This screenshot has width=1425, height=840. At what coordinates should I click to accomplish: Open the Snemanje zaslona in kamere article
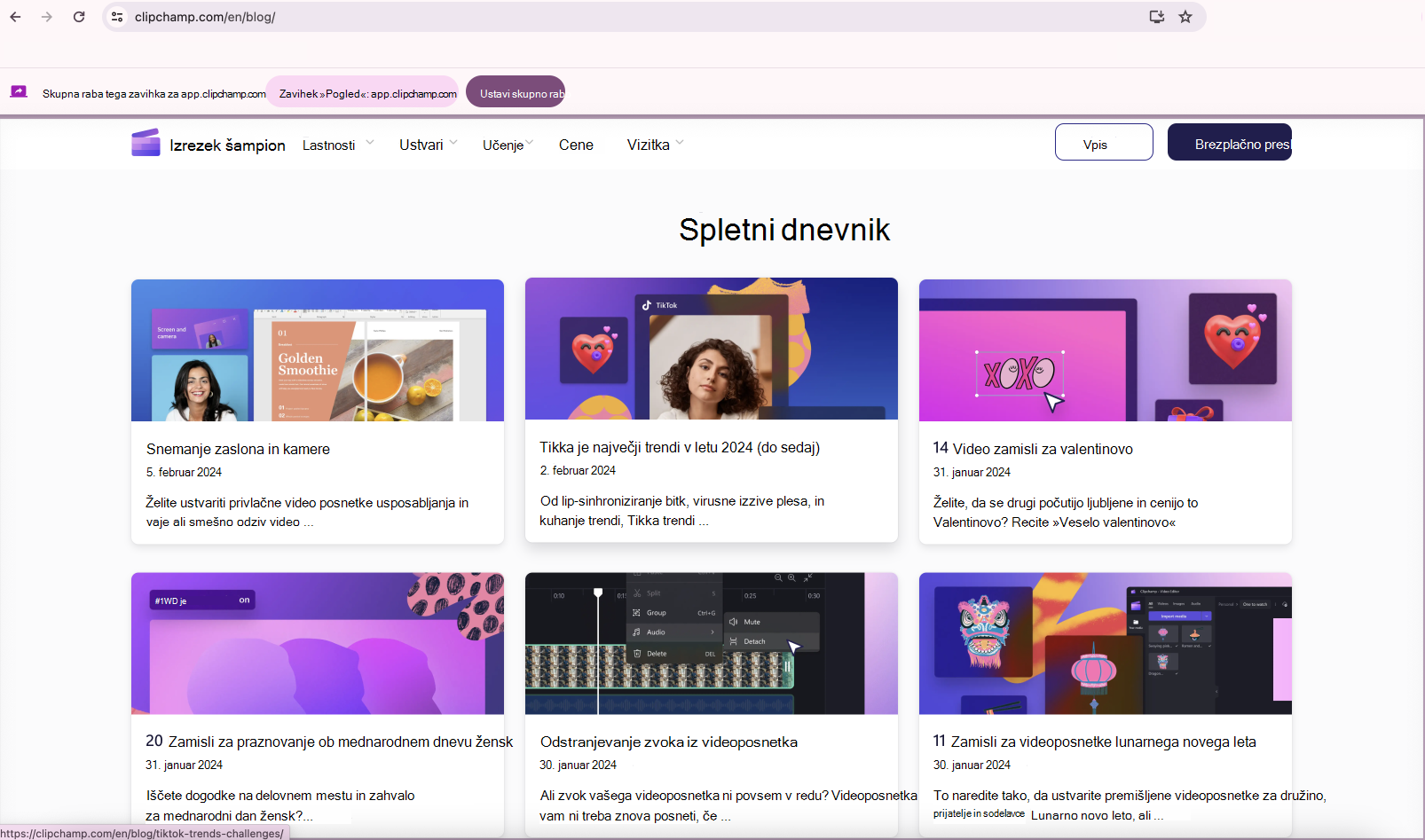click(238, 450)
